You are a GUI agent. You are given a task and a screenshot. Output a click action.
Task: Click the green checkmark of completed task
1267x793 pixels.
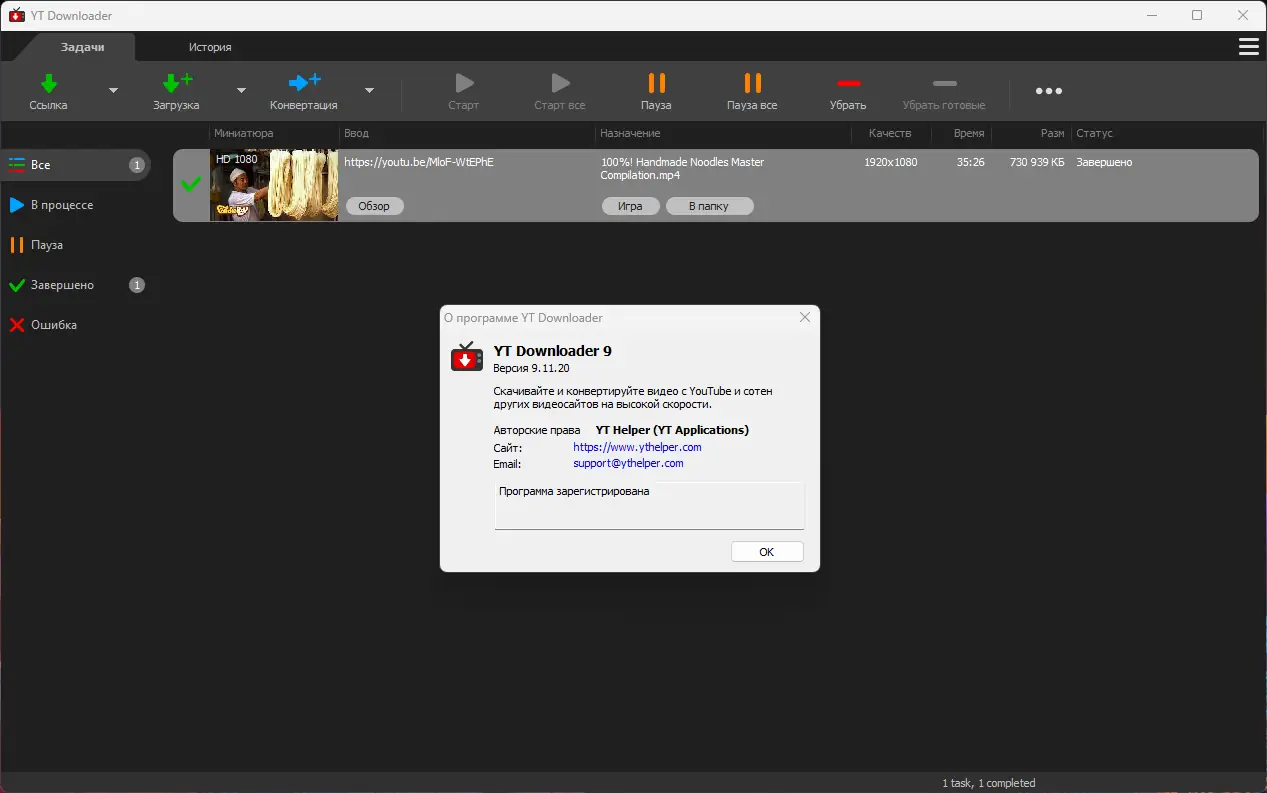190,184
